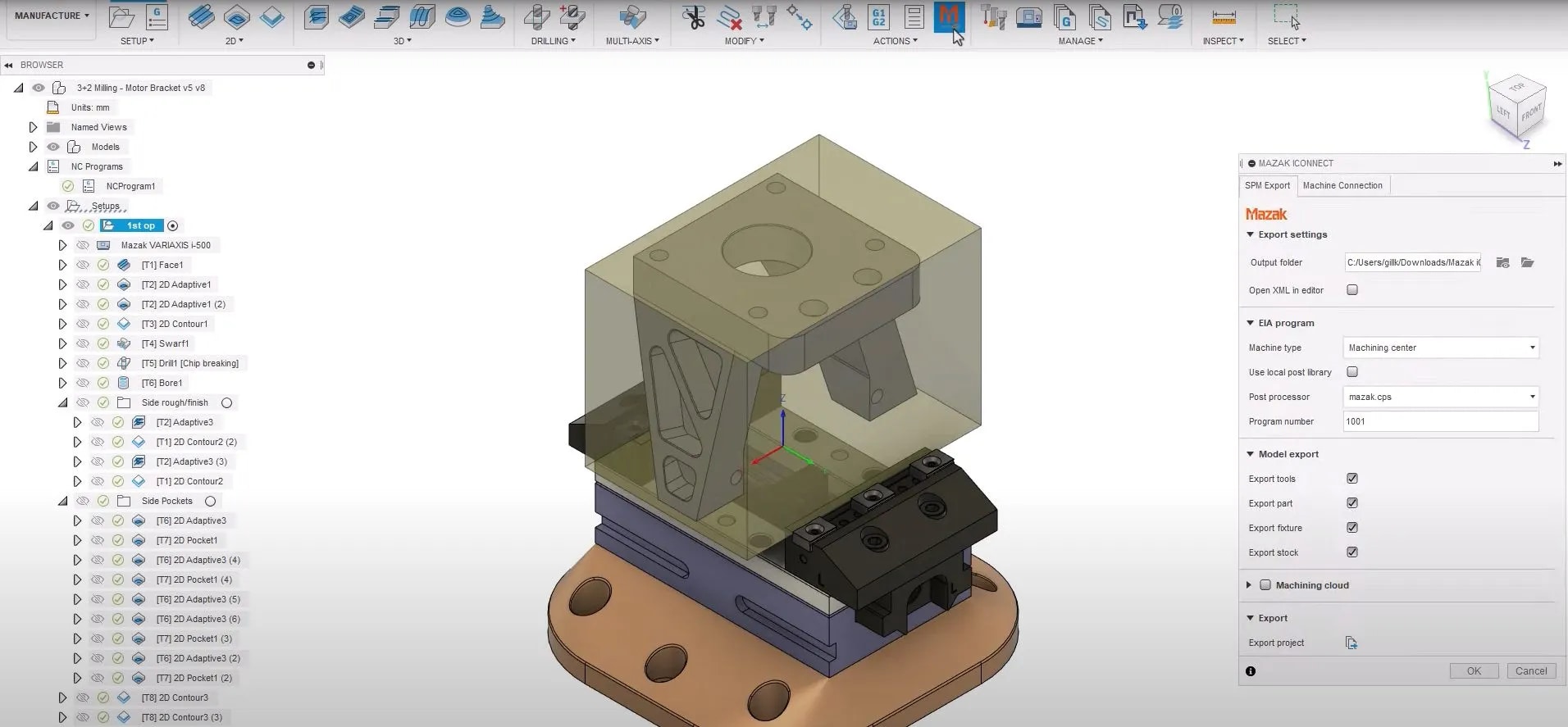Click the OK button
Viewport: 1568px width, 727px height.
click(1474, 671)
